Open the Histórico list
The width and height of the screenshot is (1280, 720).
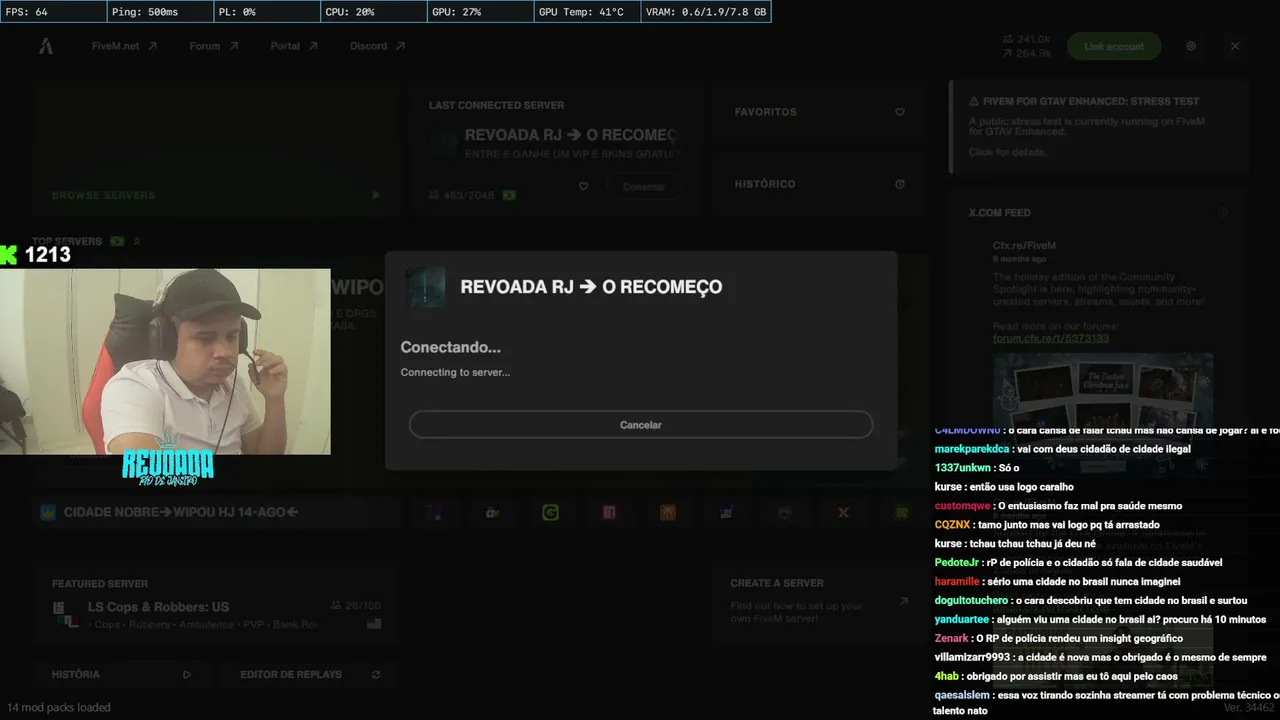[819, 184]
